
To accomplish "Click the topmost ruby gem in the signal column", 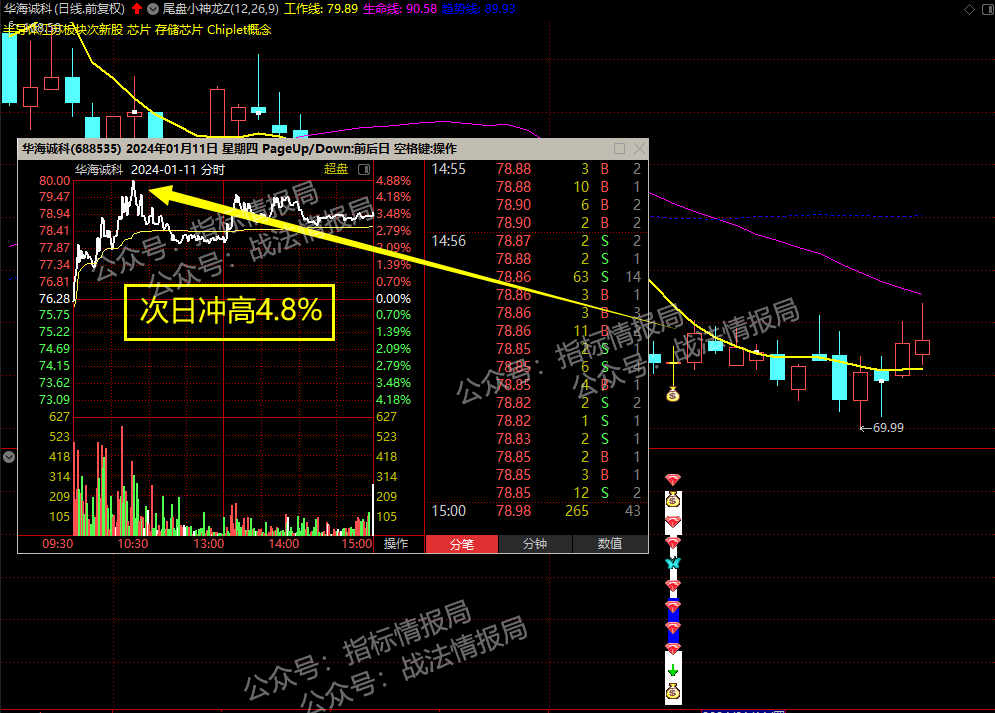I will (x=673, y=479).
